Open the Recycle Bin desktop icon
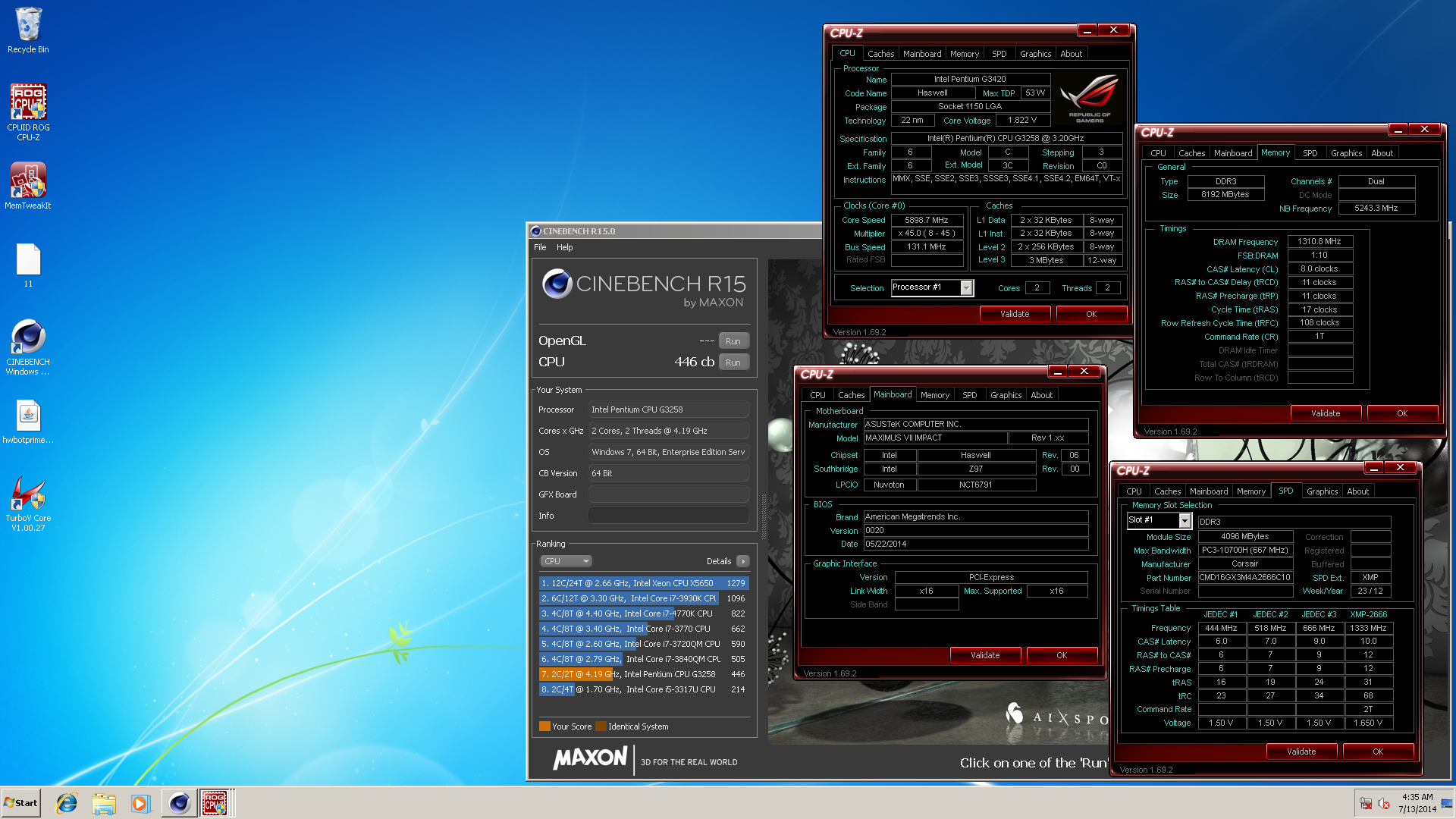The width and height of the screenshot is (1456, 819). pyautogui.click(x=28, y=30)
